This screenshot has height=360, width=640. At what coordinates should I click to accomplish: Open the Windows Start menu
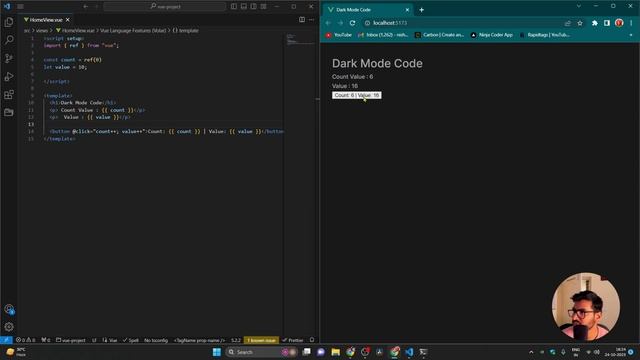tap(217, 352)
